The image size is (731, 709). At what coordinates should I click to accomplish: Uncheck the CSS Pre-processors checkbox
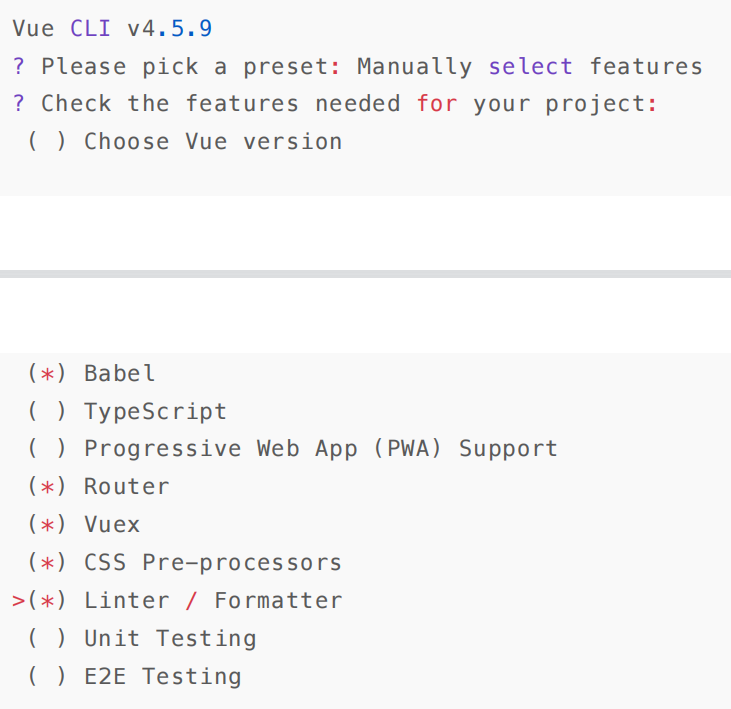[48, 563]
